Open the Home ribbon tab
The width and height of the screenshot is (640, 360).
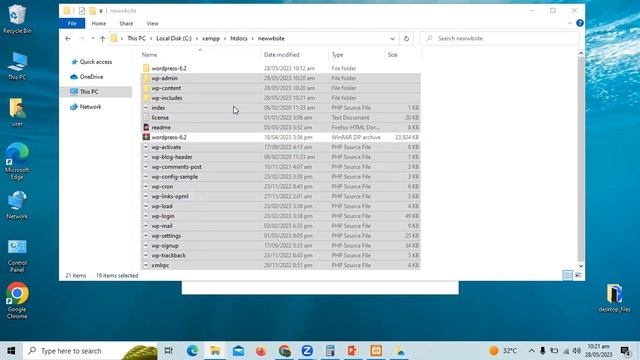99,23
